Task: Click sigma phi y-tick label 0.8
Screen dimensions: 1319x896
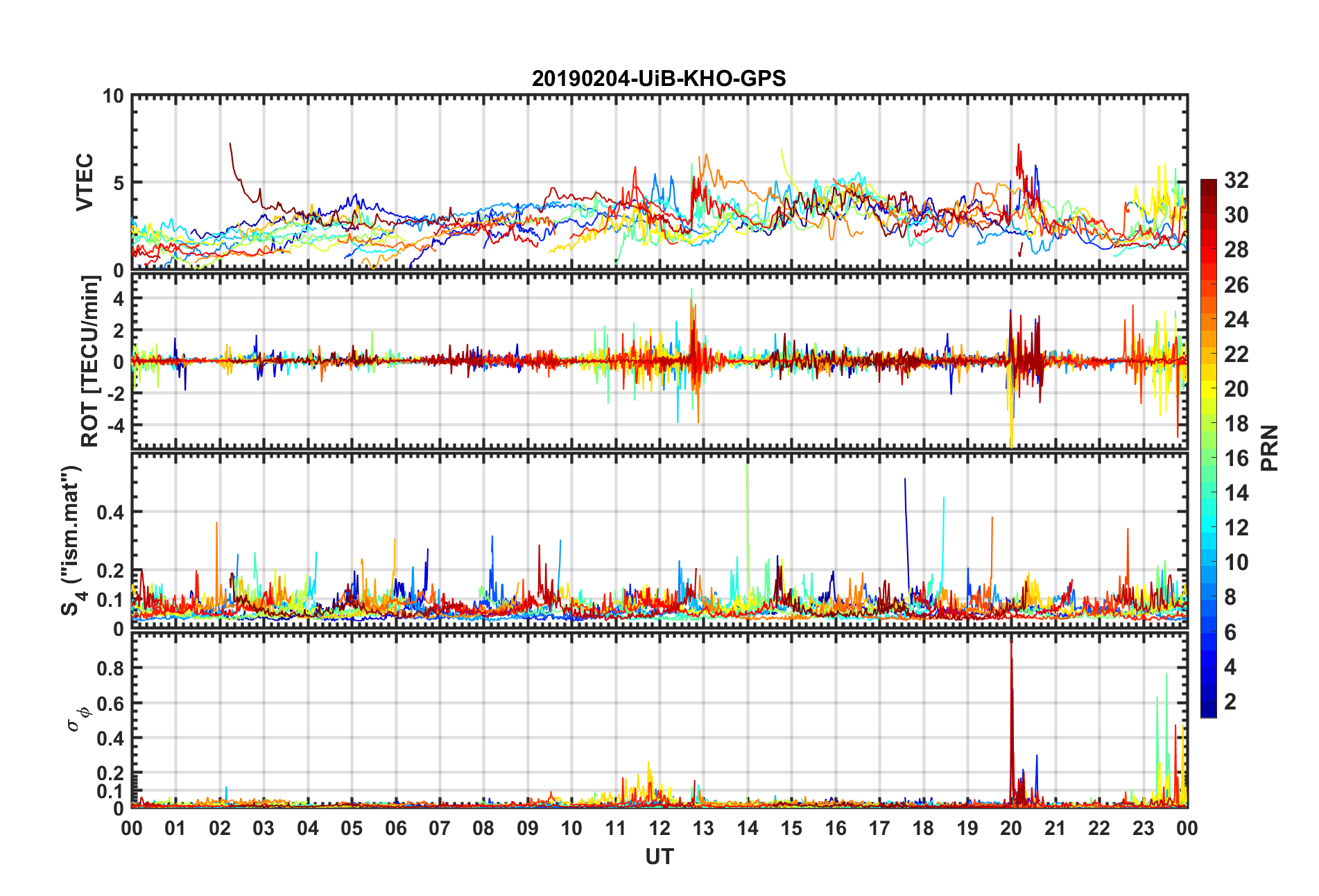Action: 110,668
